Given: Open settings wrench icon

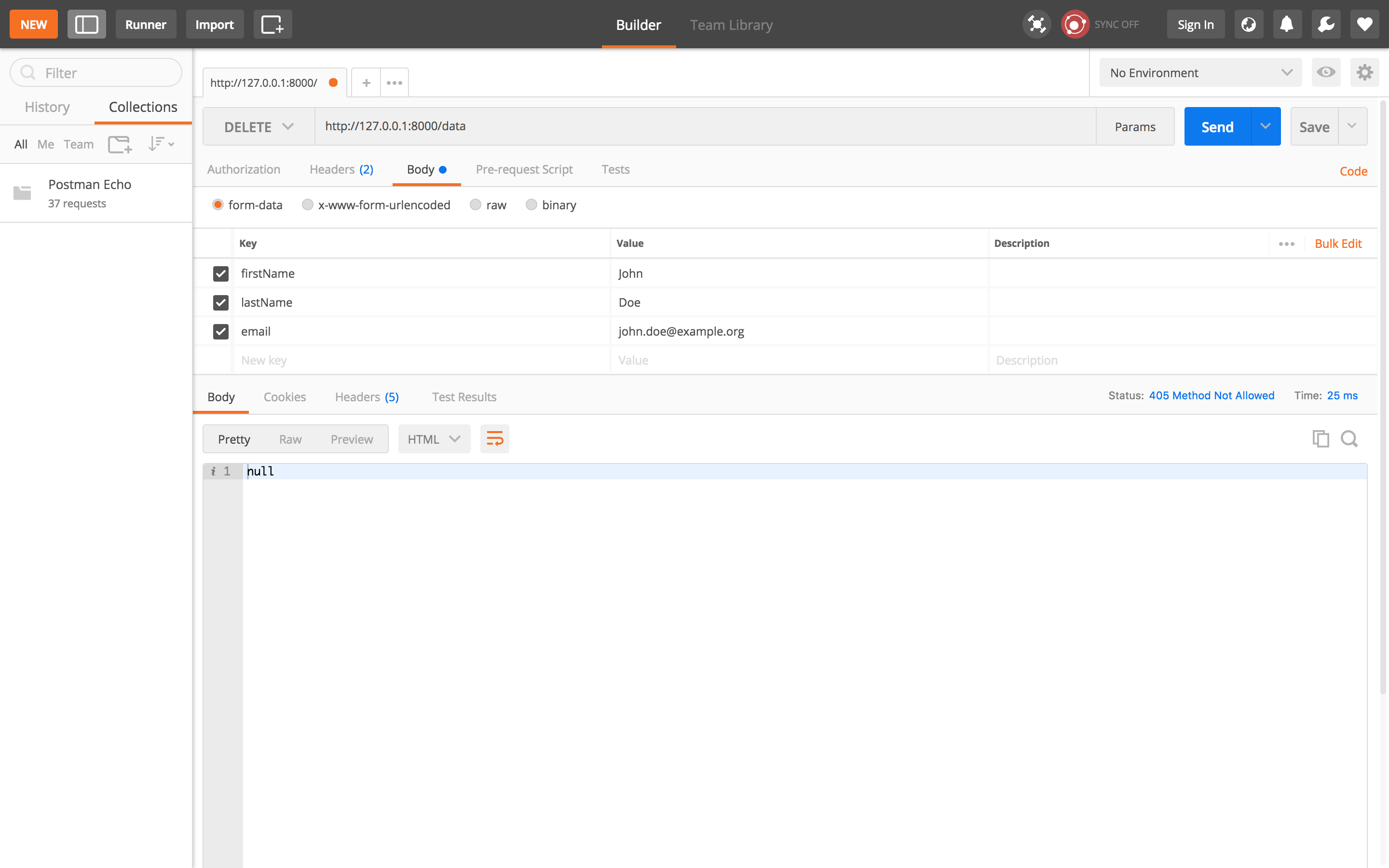Looking at the screenshot, I should pyautogui.click(x=1325, y=24).
